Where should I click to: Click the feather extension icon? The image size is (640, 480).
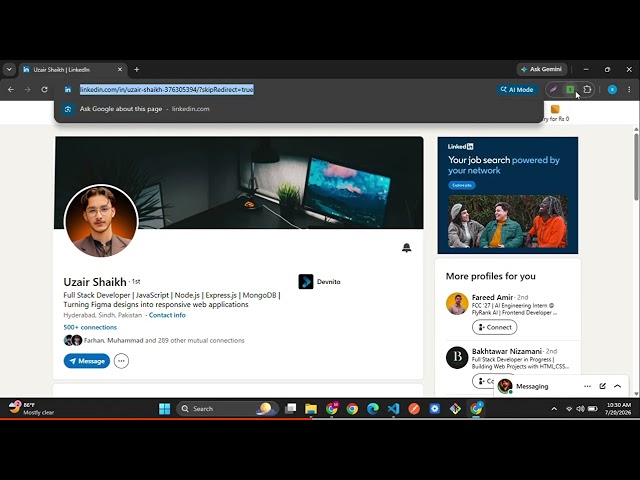(x=553, y=89)
